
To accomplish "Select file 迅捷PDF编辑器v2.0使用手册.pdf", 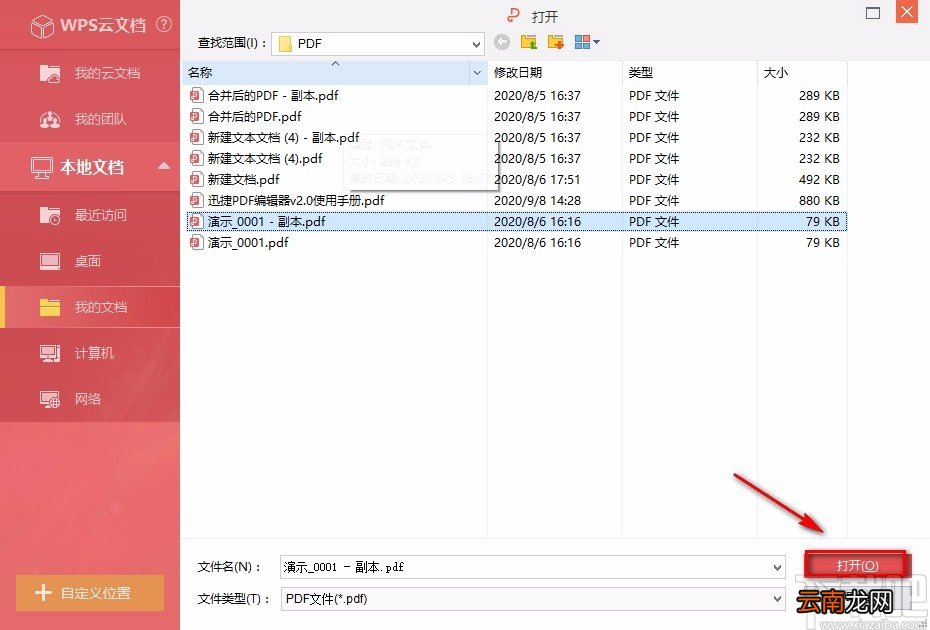I will pyautogui.click(x=296, y=201).
